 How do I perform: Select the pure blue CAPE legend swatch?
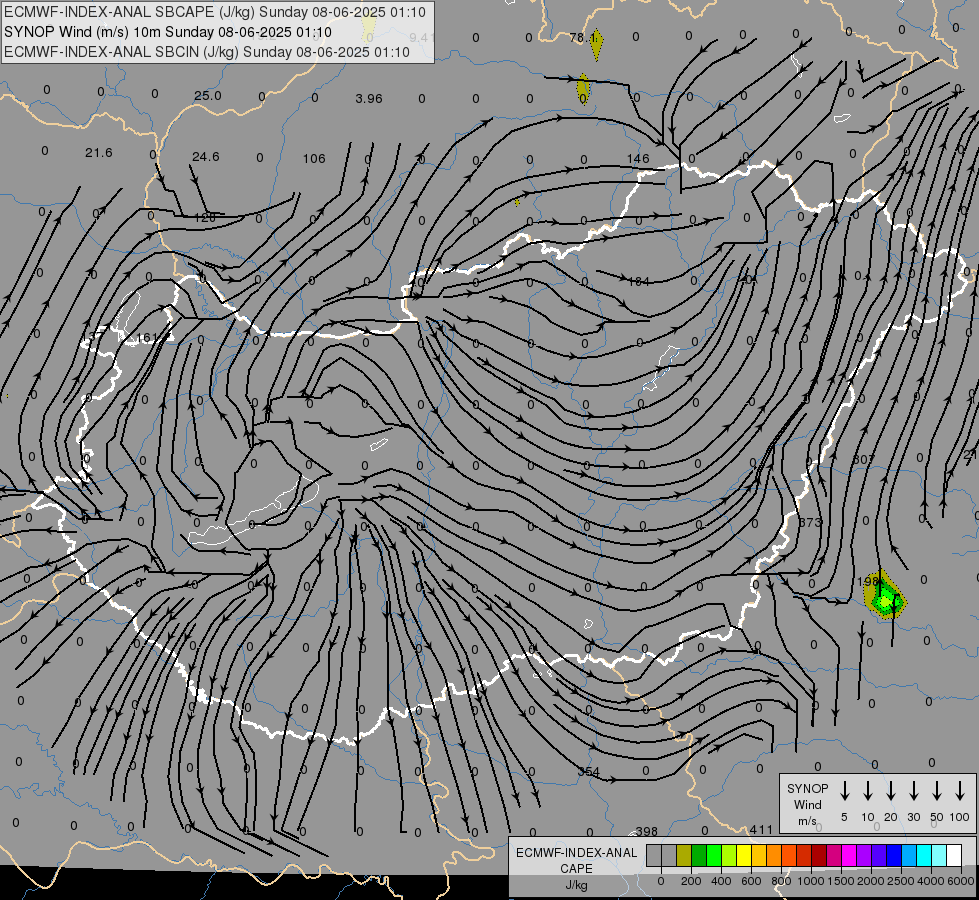pos(895,855)
